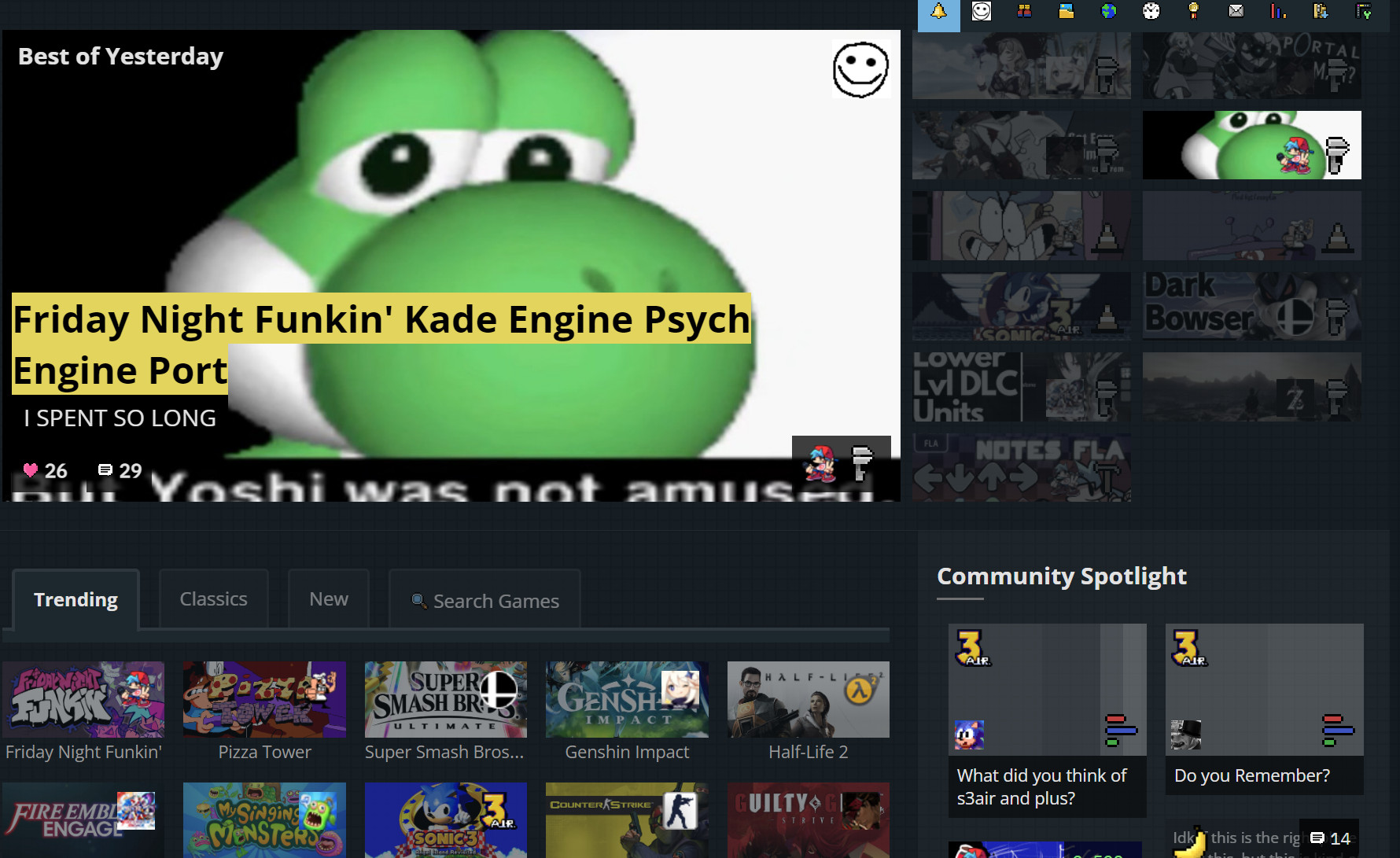Open the image folder icon in the toolbar
Viewport: 1400px width, 858px height.
pos(1067,12)
